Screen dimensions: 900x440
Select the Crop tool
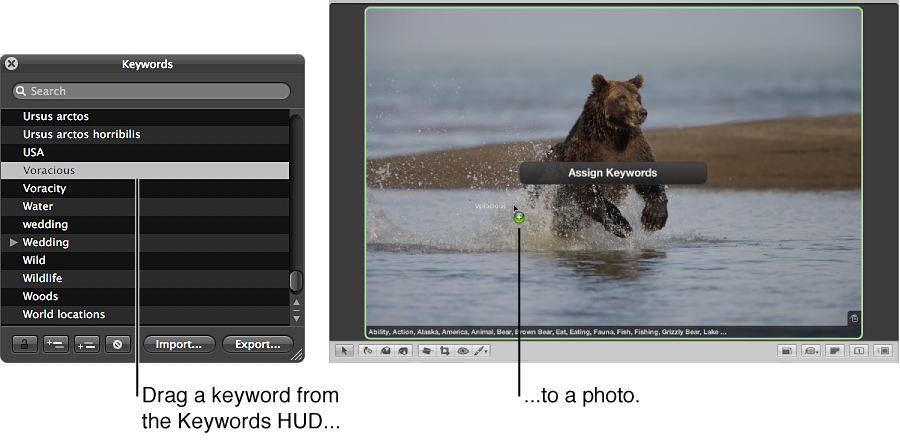444,351
